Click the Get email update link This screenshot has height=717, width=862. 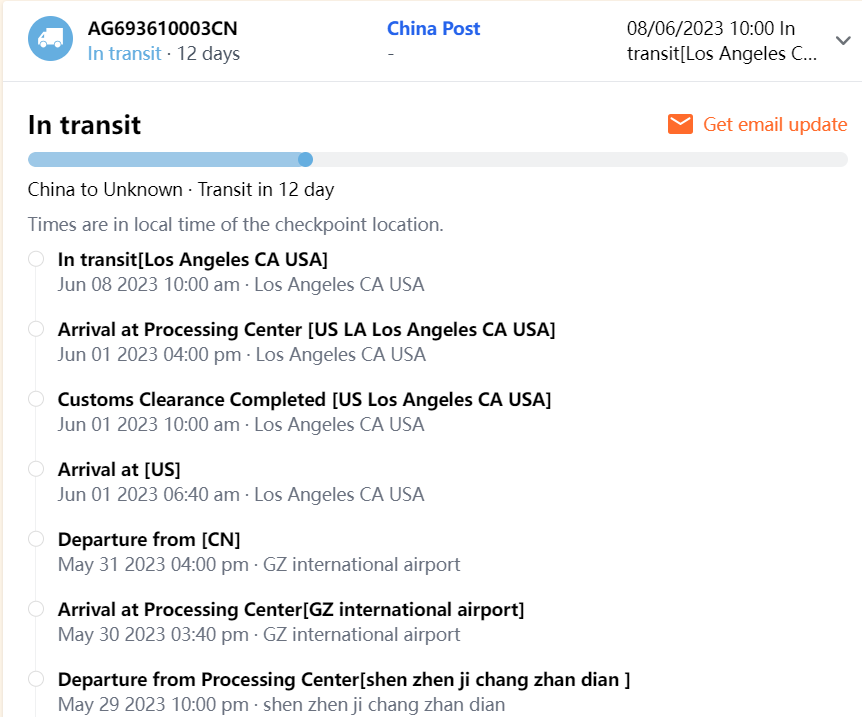tap(775, 124)
